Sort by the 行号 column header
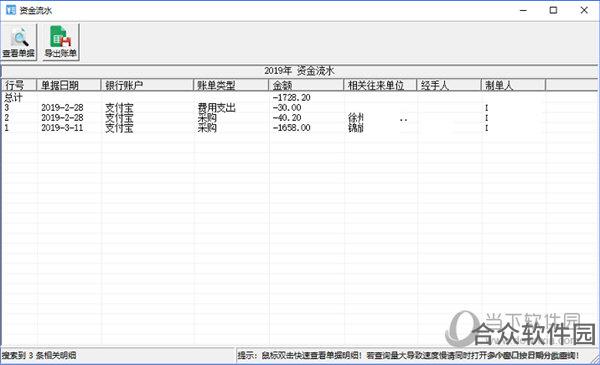The image size is (600, 365). click(19, 85)
